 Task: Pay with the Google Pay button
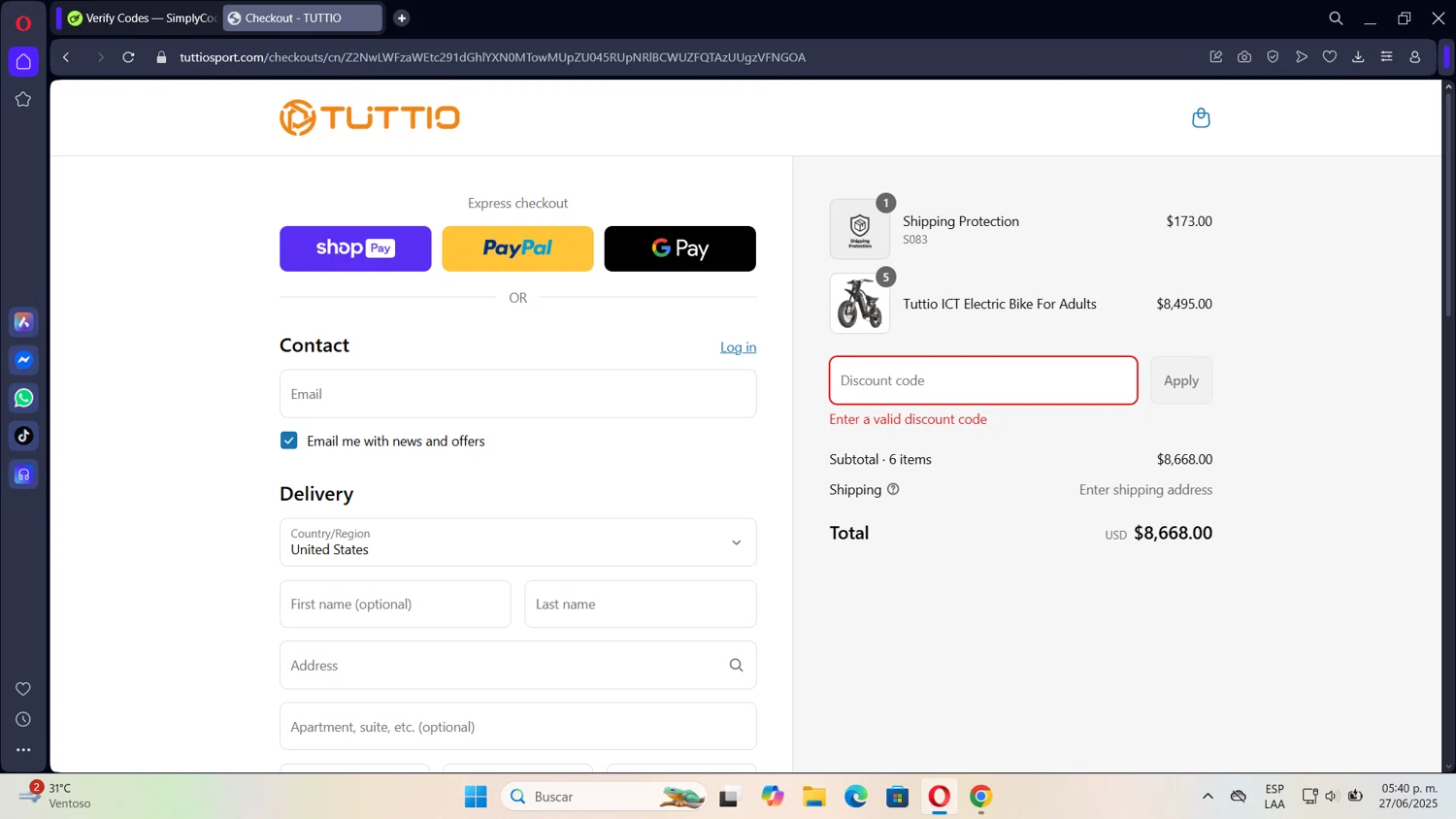click(679, 248)
